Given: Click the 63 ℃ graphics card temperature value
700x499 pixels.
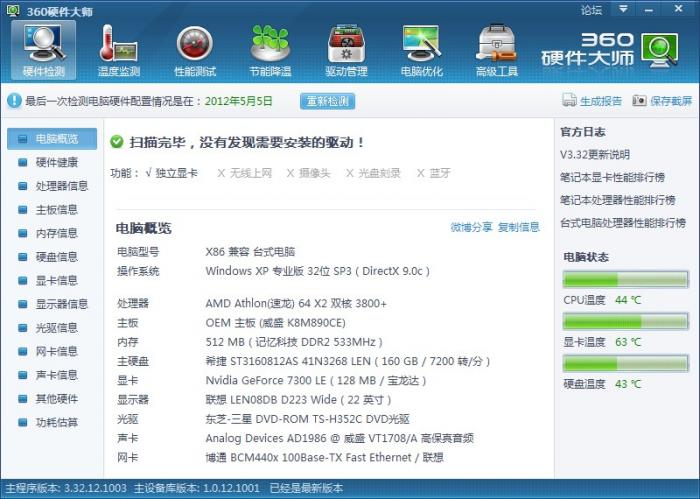Looking at the screenshot, I should (628, 342).
